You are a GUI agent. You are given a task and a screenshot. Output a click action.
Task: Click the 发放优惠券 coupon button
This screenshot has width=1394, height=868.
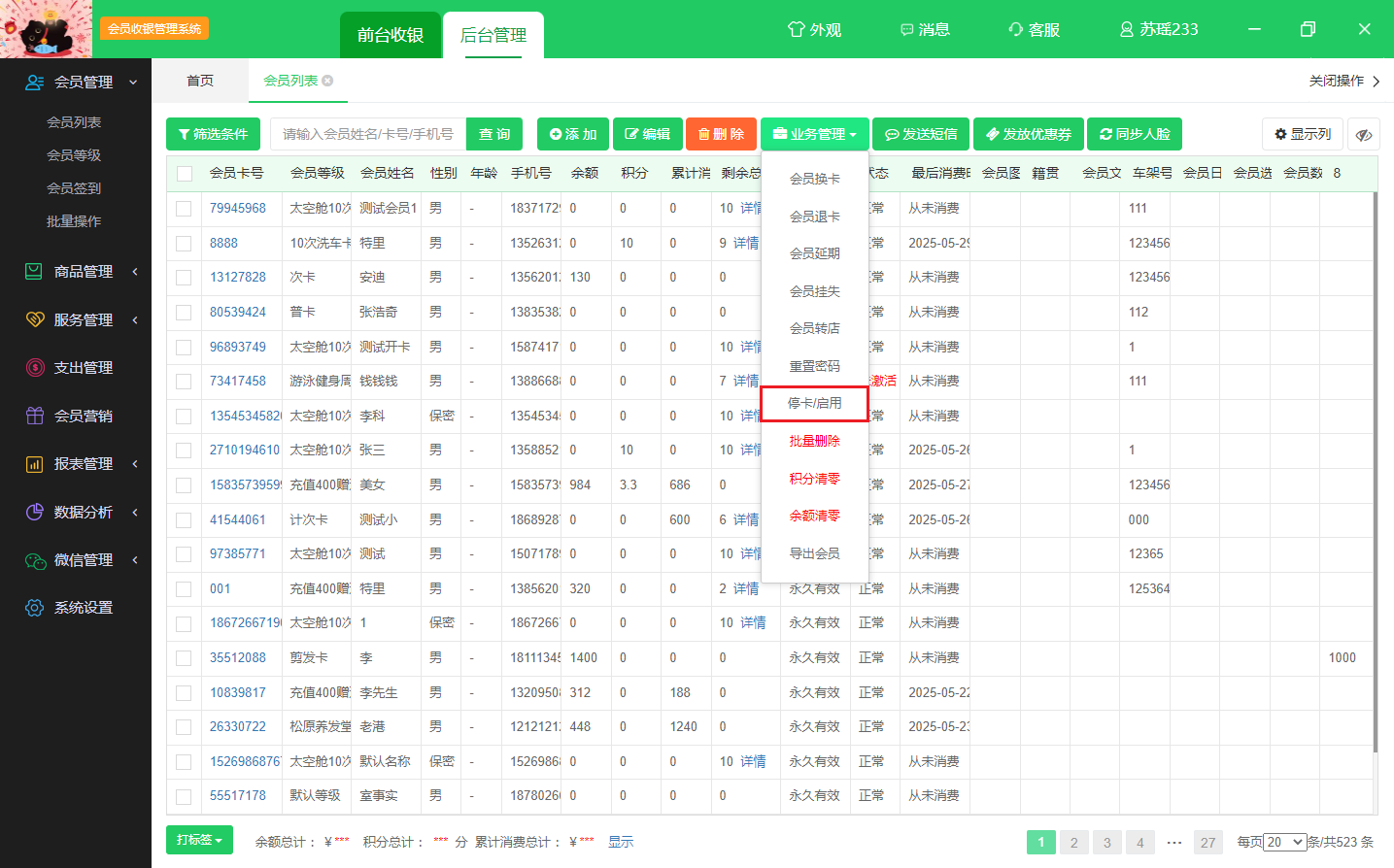[1029, 134]
